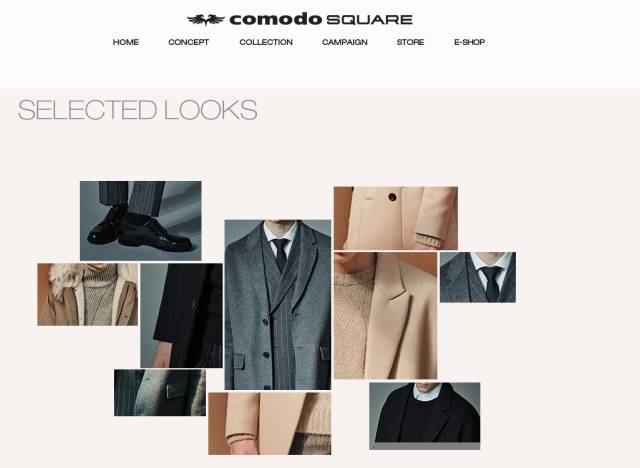Click the gray caption bar under black coat photo
The image size is (640, 468).
coord(424,446)
